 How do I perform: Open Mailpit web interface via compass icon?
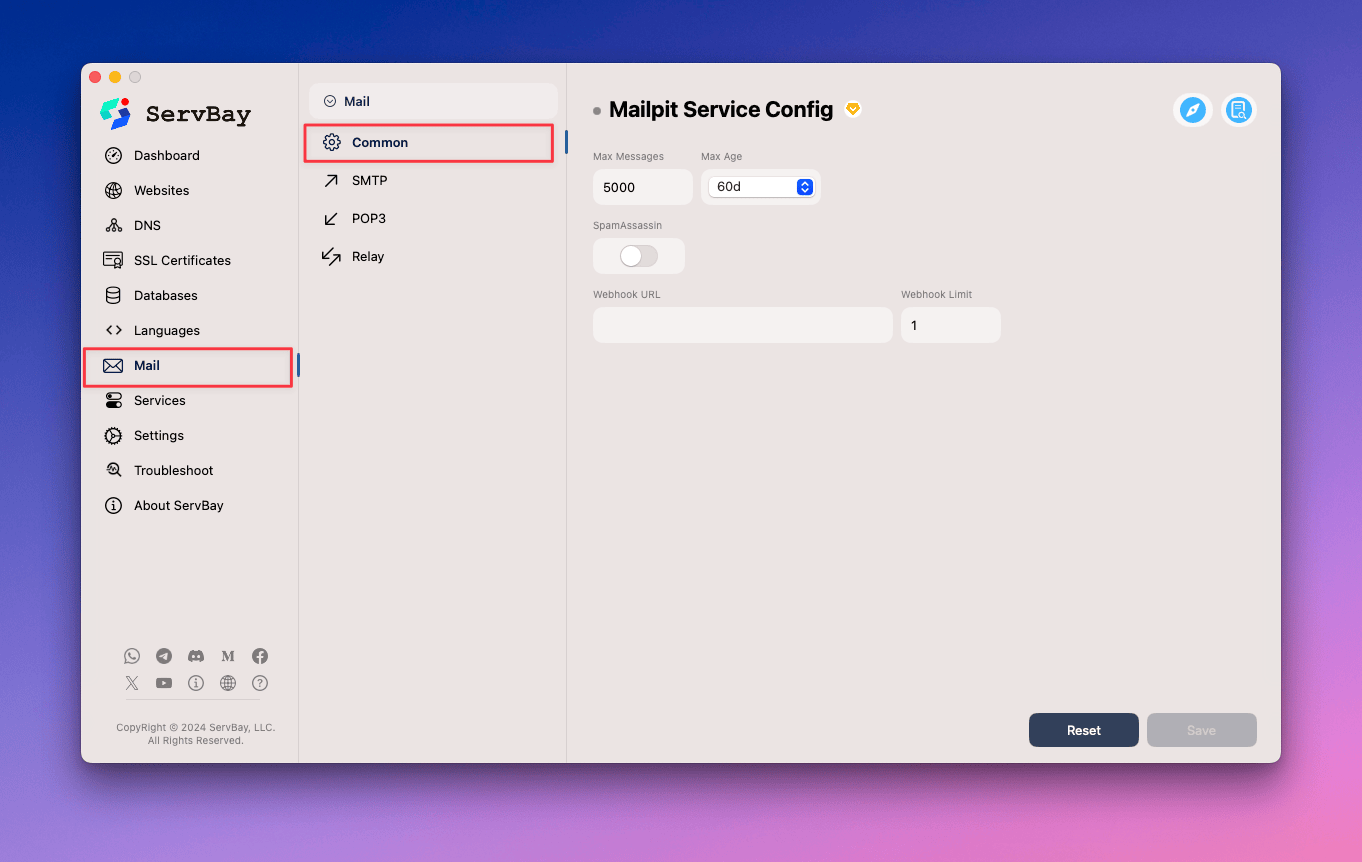tap(1192, 110)
